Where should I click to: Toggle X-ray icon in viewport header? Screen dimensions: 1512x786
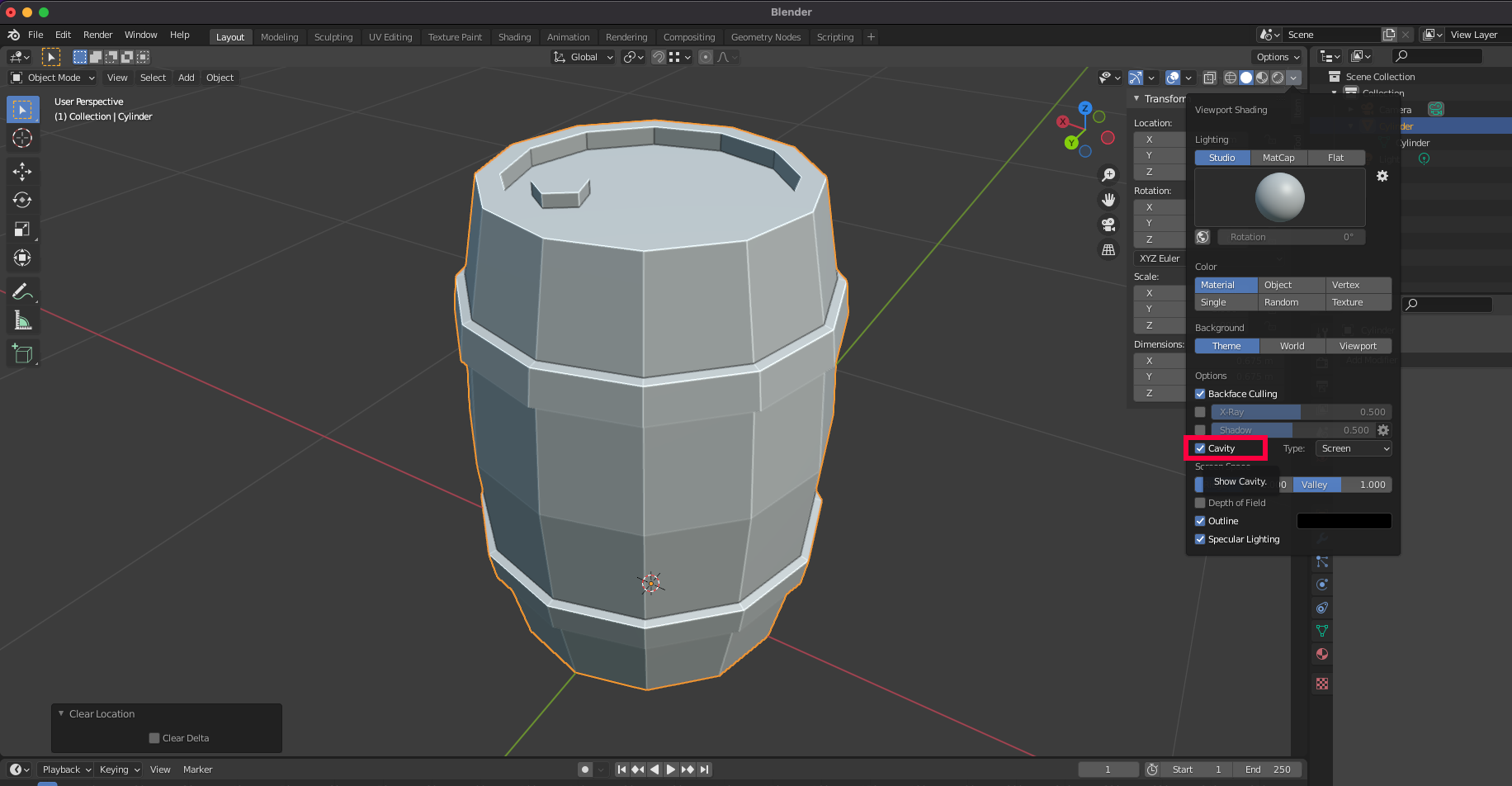[x=1209, y=78]
